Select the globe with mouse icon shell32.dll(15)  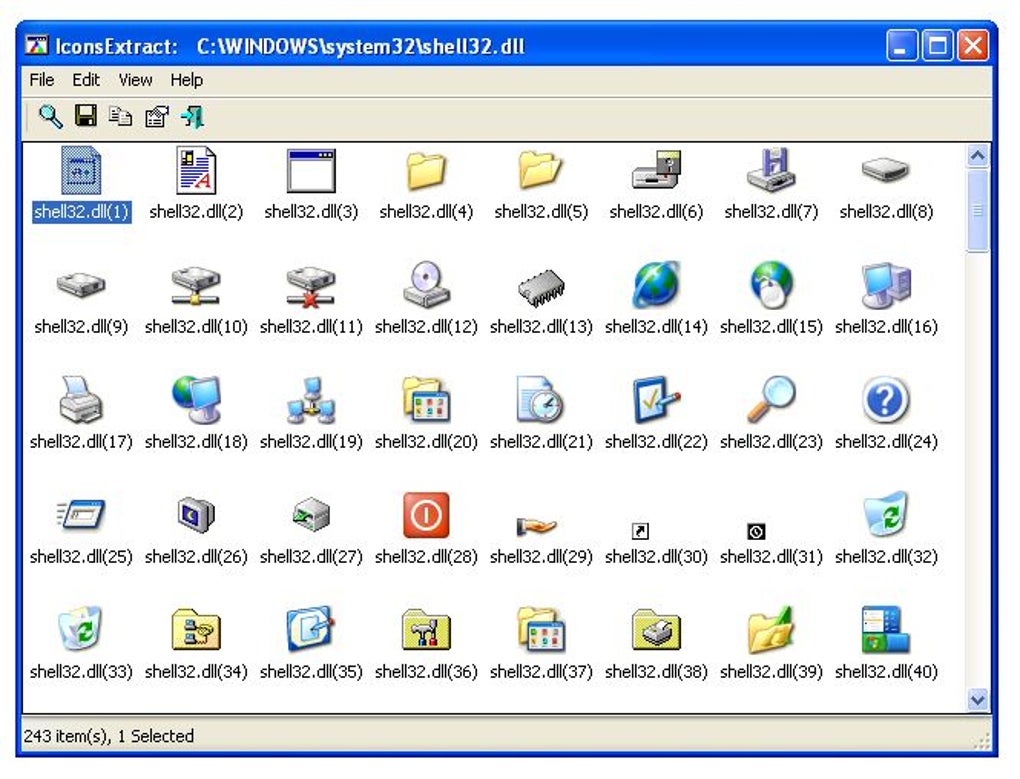pos(771,284)
